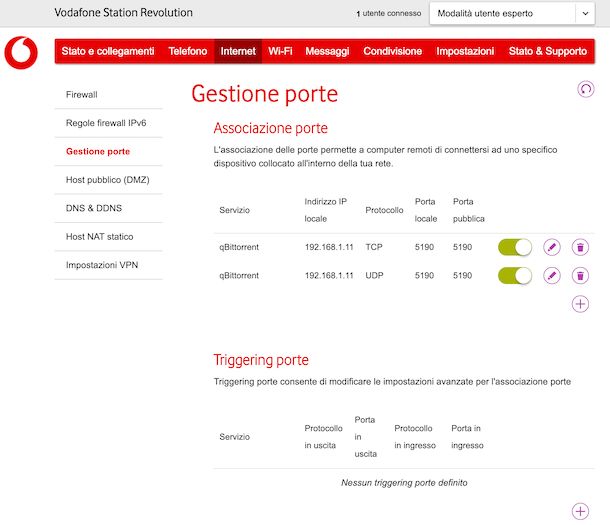Click Porta in ingresso column header
Image resolution: width=610 pixels, height=525 pixels.
pyautogui.click(x=467, y=437)
